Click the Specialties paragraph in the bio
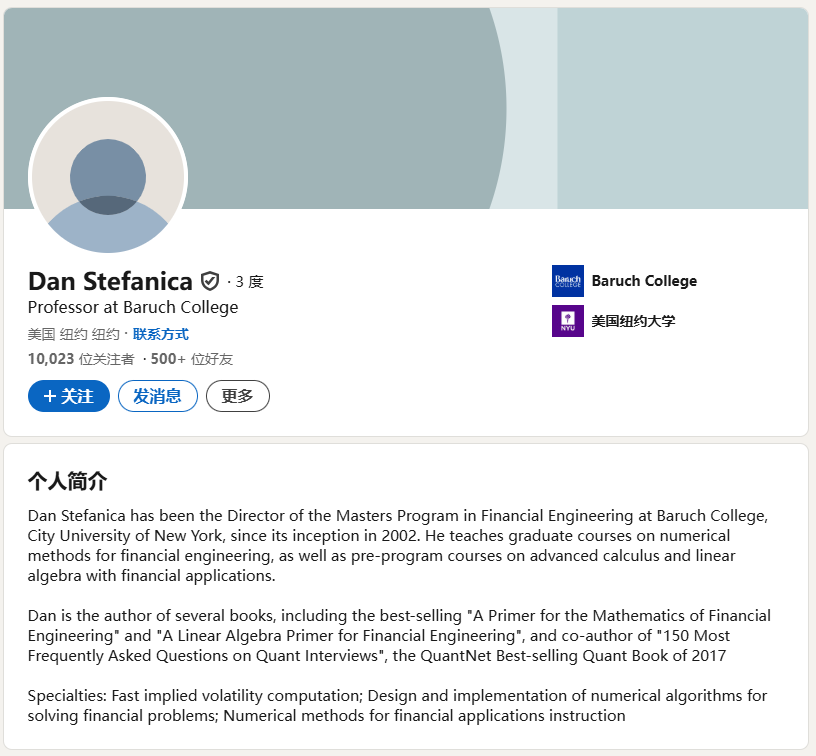The height and width of the screenshot is (756, 816). 397,706
